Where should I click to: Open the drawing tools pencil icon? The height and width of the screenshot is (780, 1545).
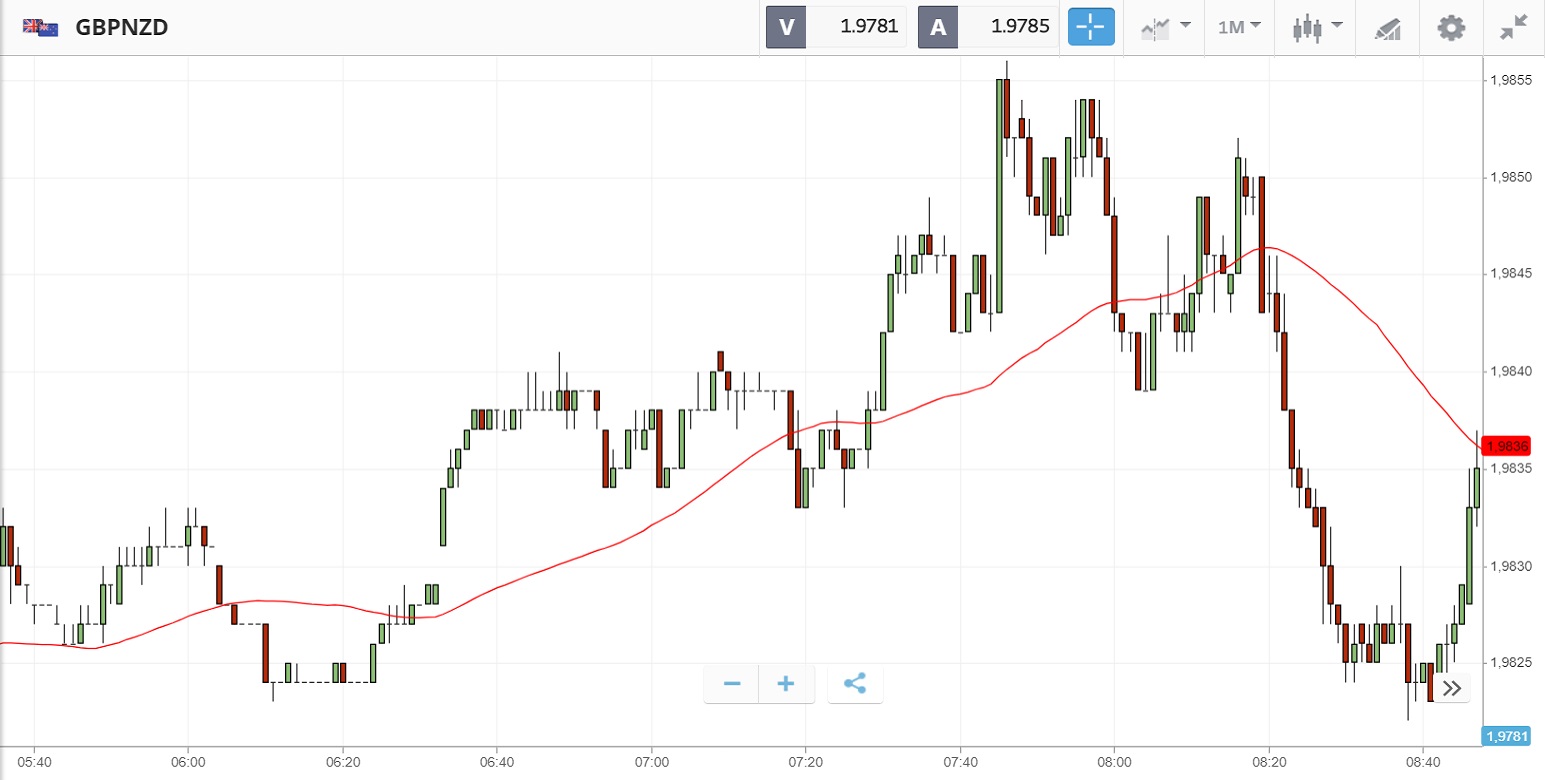click(x=1387, y=27)
